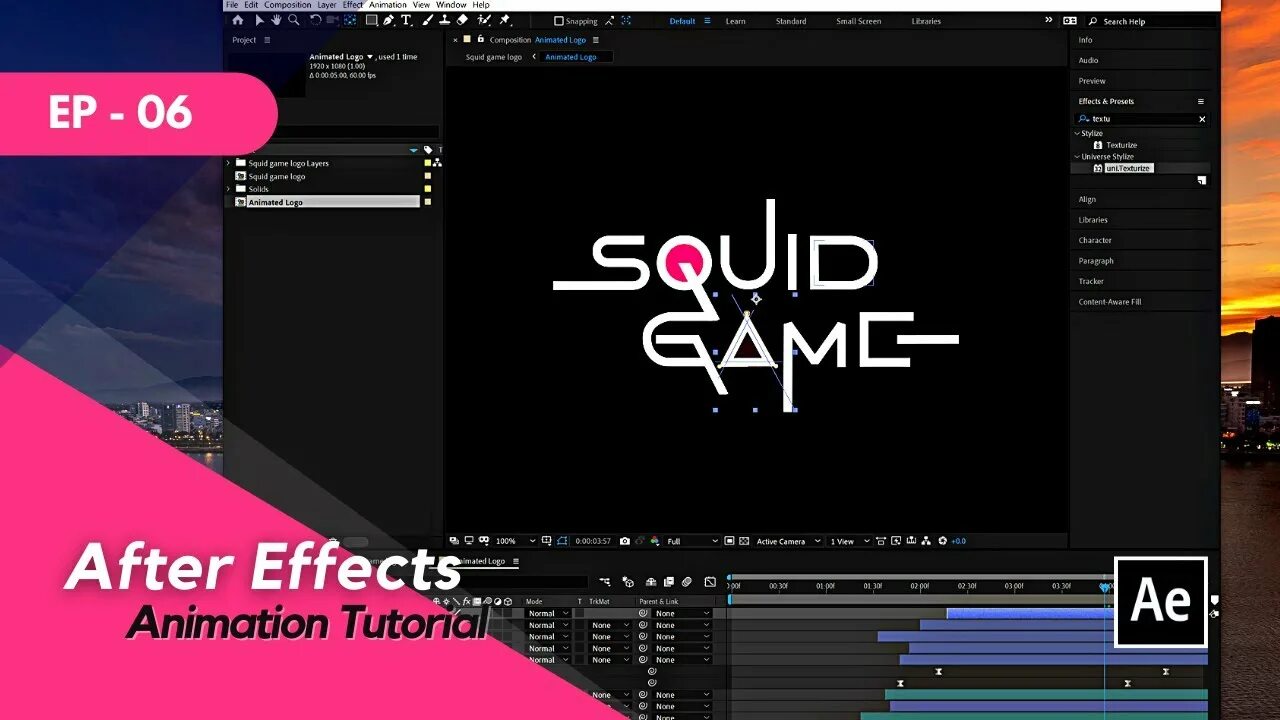Viewport: 1280px width, 720px height.
Task: Toggle the Graph Editor button
Action: click(710, 582)
